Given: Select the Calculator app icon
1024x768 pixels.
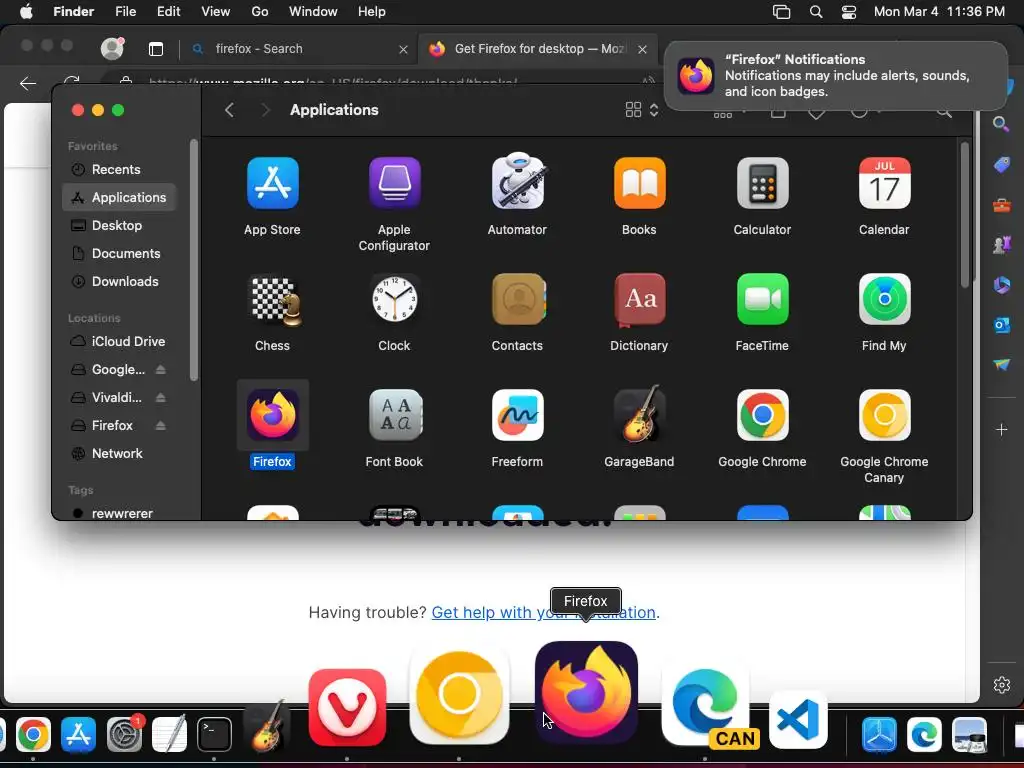Looking at the screenshot, I should [x=762, y=184].
